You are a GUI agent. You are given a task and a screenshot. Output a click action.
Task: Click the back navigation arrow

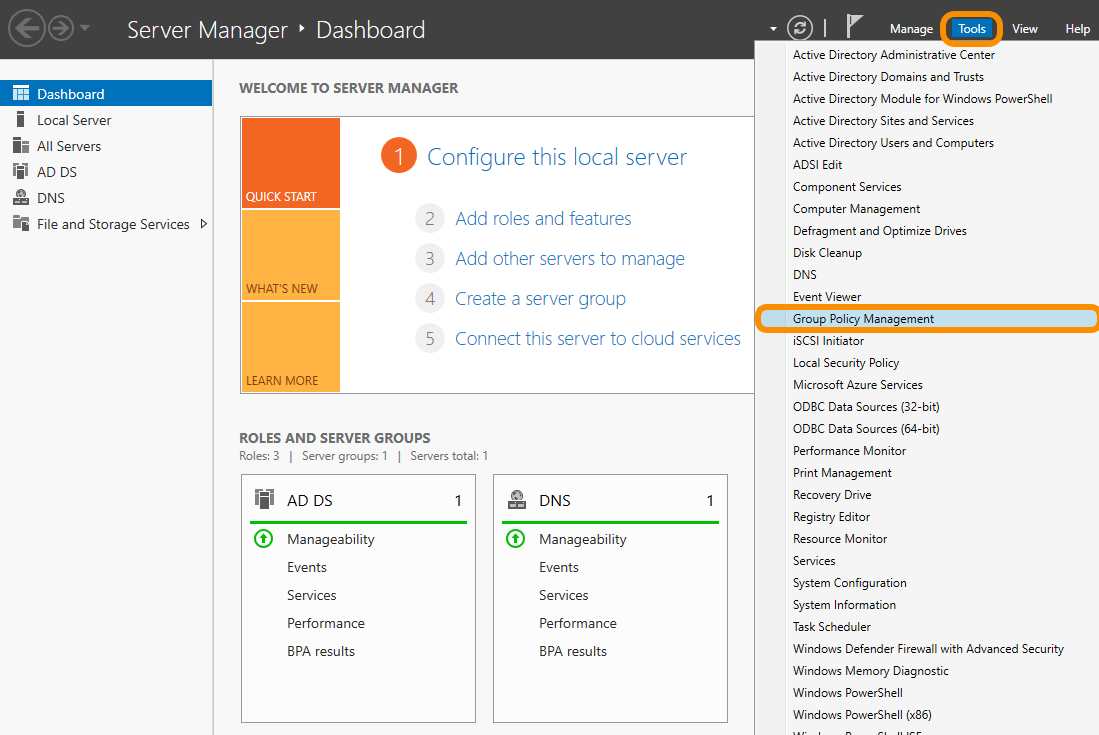coord(28,28)
